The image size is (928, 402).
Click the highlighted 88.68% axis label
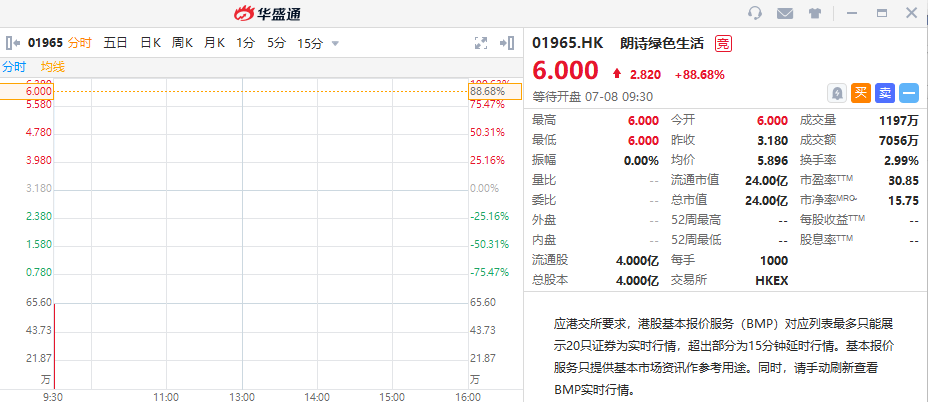point(495,91)
